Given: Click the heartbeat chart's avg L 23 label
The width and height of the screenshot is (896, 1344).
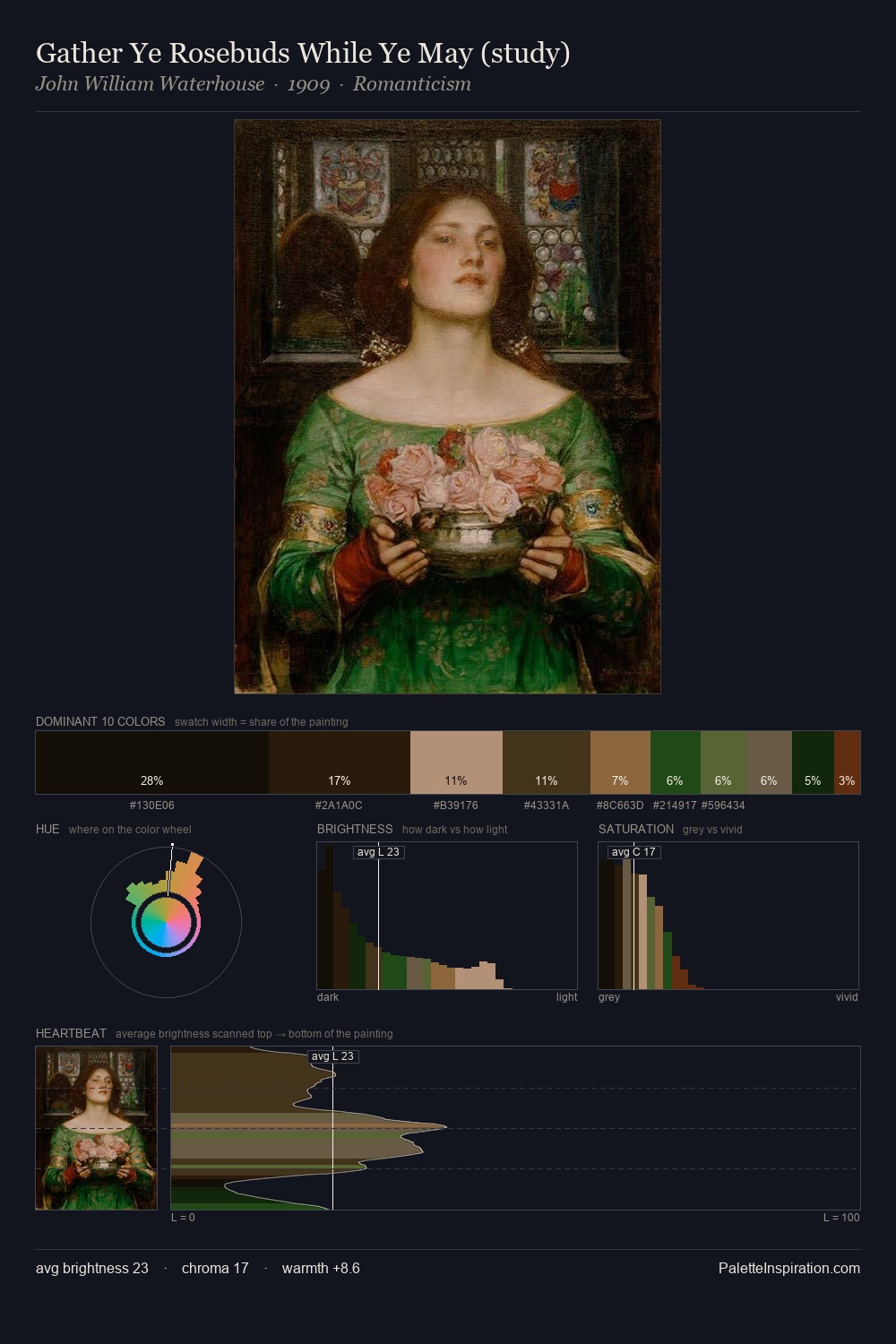Looking at the screenshot, I should tap(332, 1056).
